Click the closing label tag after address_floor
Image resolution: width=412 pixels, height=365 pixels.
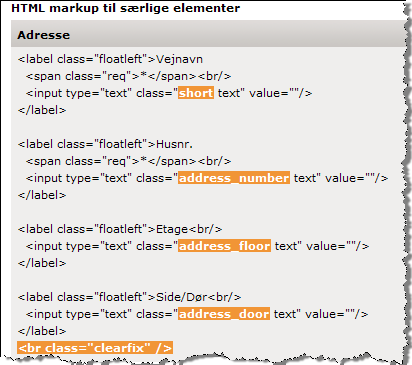[x=42, y=263]
